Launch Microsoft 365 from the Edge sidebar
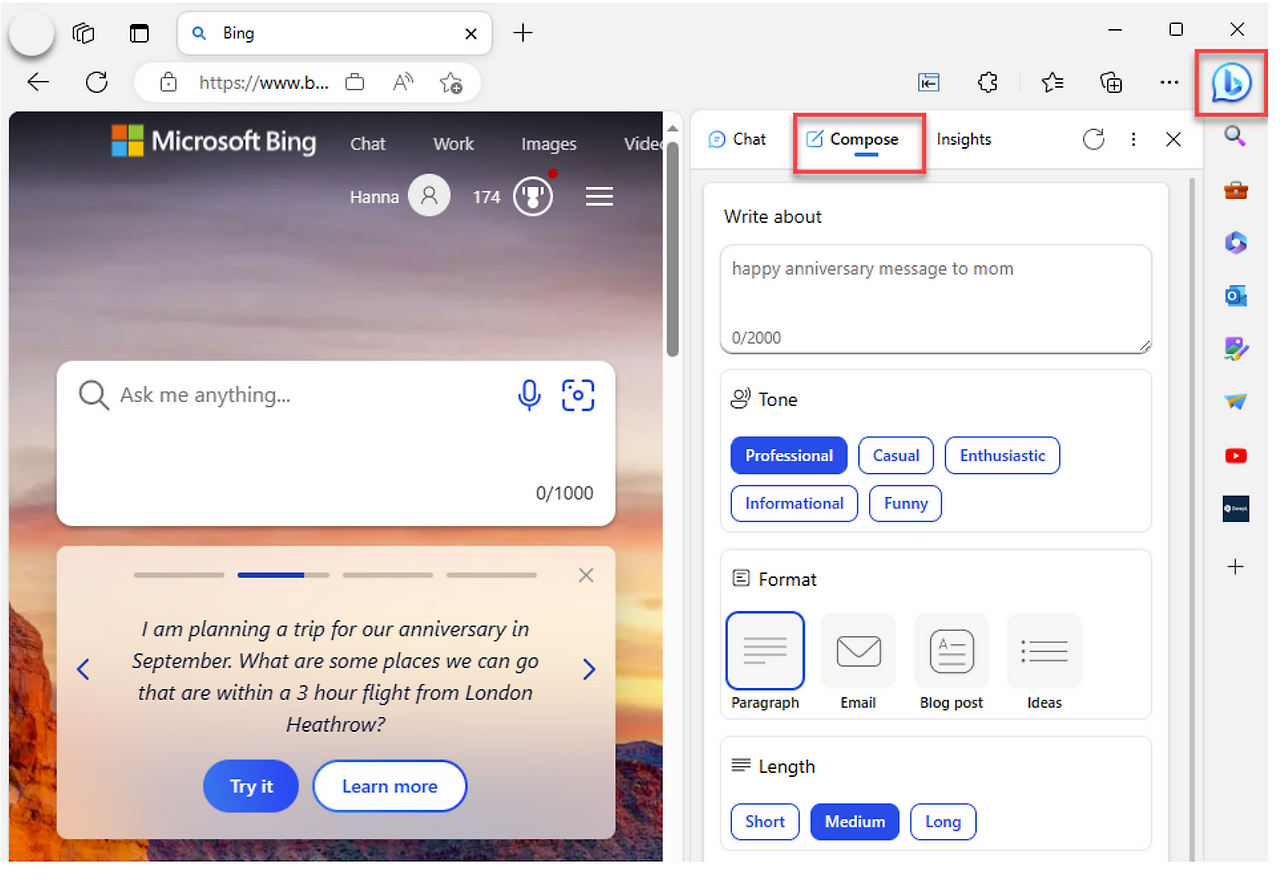1280x879 pixels. click(x=1236, y=243)
